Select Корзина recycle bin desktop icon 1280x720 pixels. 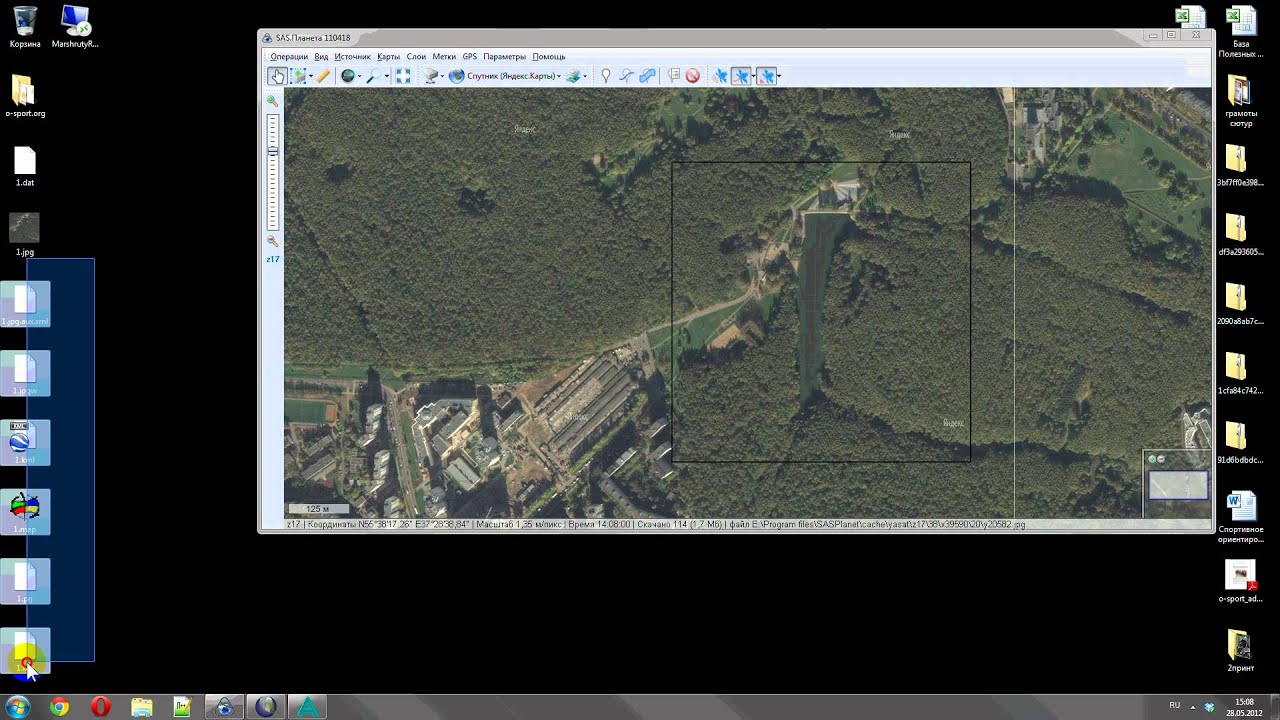tap(25, 26)
